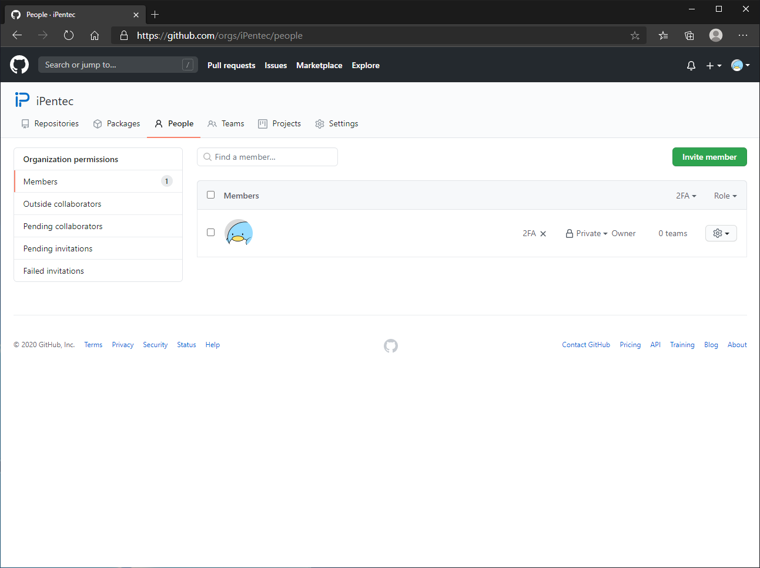Open footer Security link
The height and width of the screenshot is (568, 760).
pyautogui.click(x=155, y=345)
